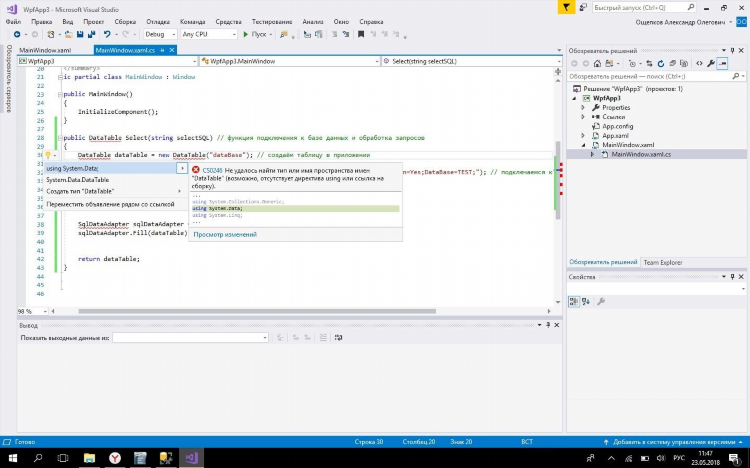Open Properties wrench in Solution Explorer toolbar

pyautogui.click(x=711, y=63)
